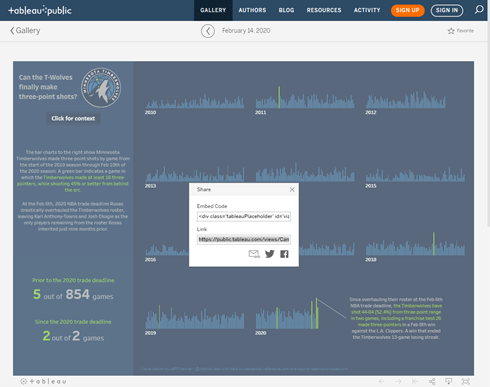
Task: Click the Sign In button
Action: tap(447, 10)
